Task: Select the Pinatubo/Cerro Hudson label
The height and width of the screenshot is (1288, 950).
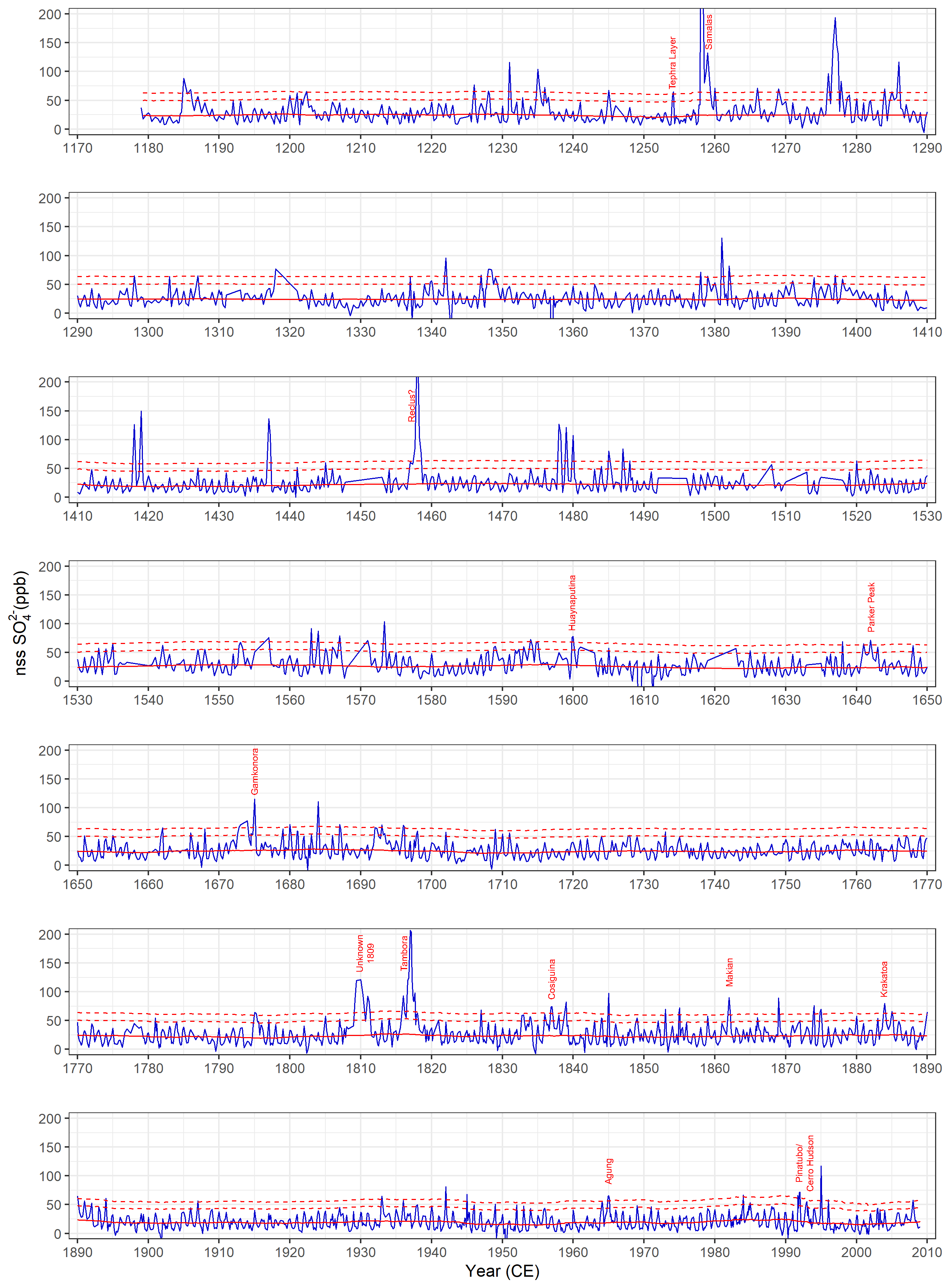Action: point(805,1163)
